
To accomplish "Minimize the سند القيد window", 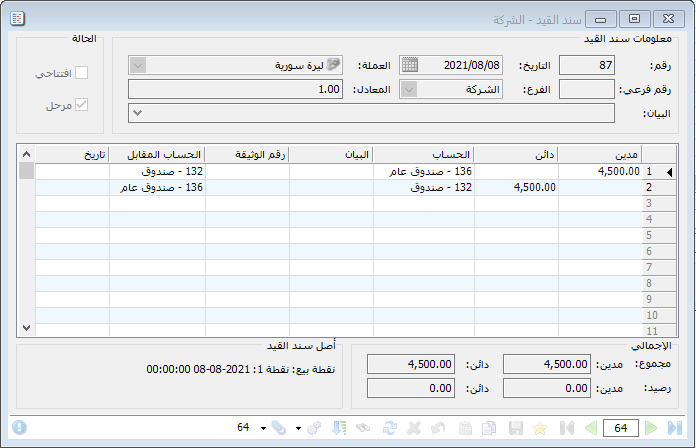I will coord(601,20).
